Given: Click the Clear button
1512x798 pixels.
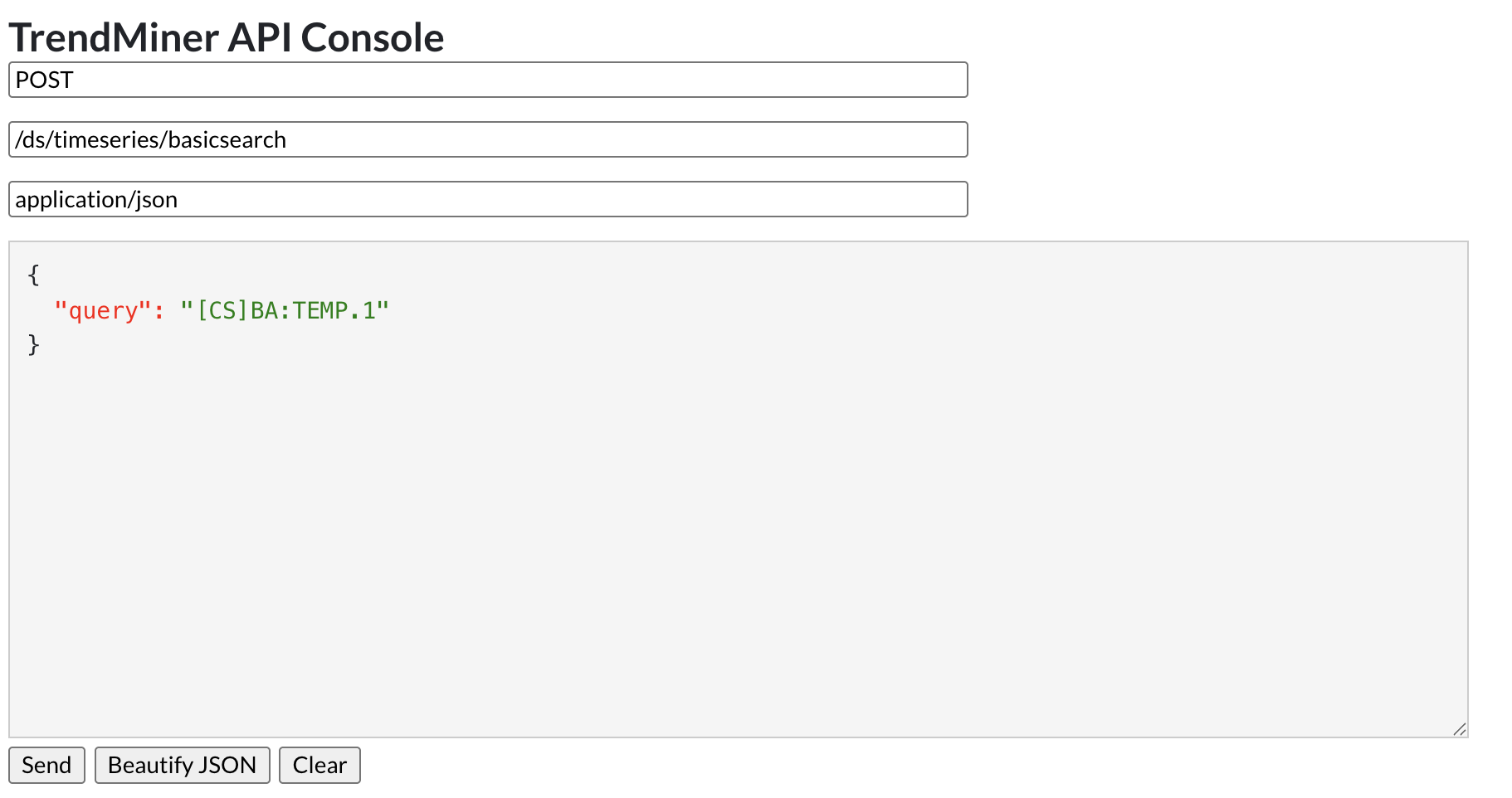Looking at the screenshot, I should 319,765.
